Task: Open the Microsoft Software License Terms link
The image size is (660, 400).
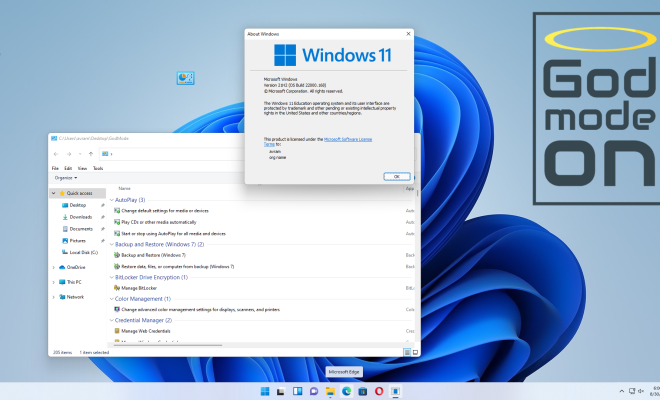Action: (348, 139)
